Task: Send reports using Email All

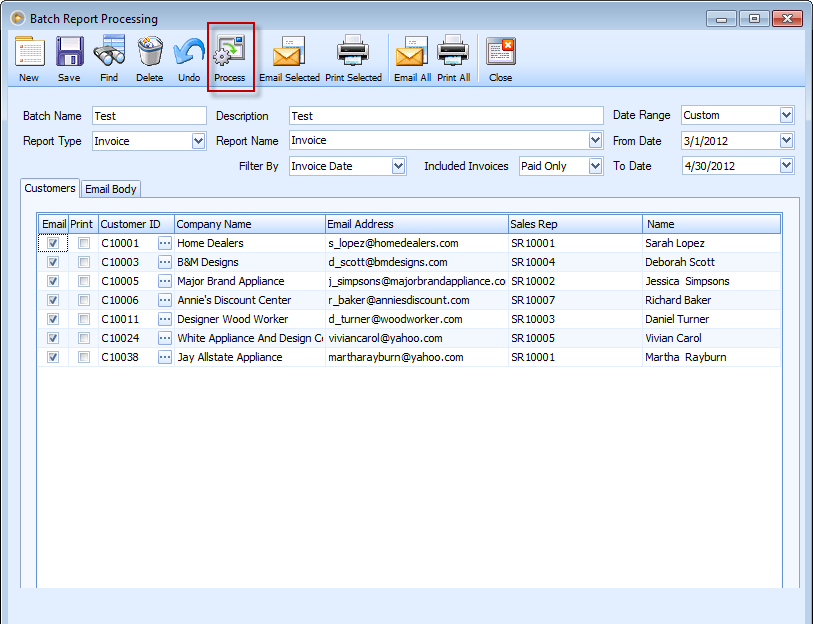Action: coord(412,58)
